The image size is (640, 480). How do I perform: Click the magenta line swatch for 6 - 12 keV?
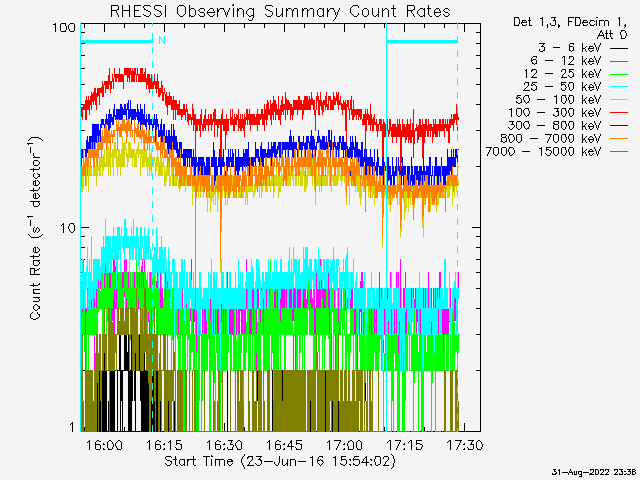click(619, 62)
